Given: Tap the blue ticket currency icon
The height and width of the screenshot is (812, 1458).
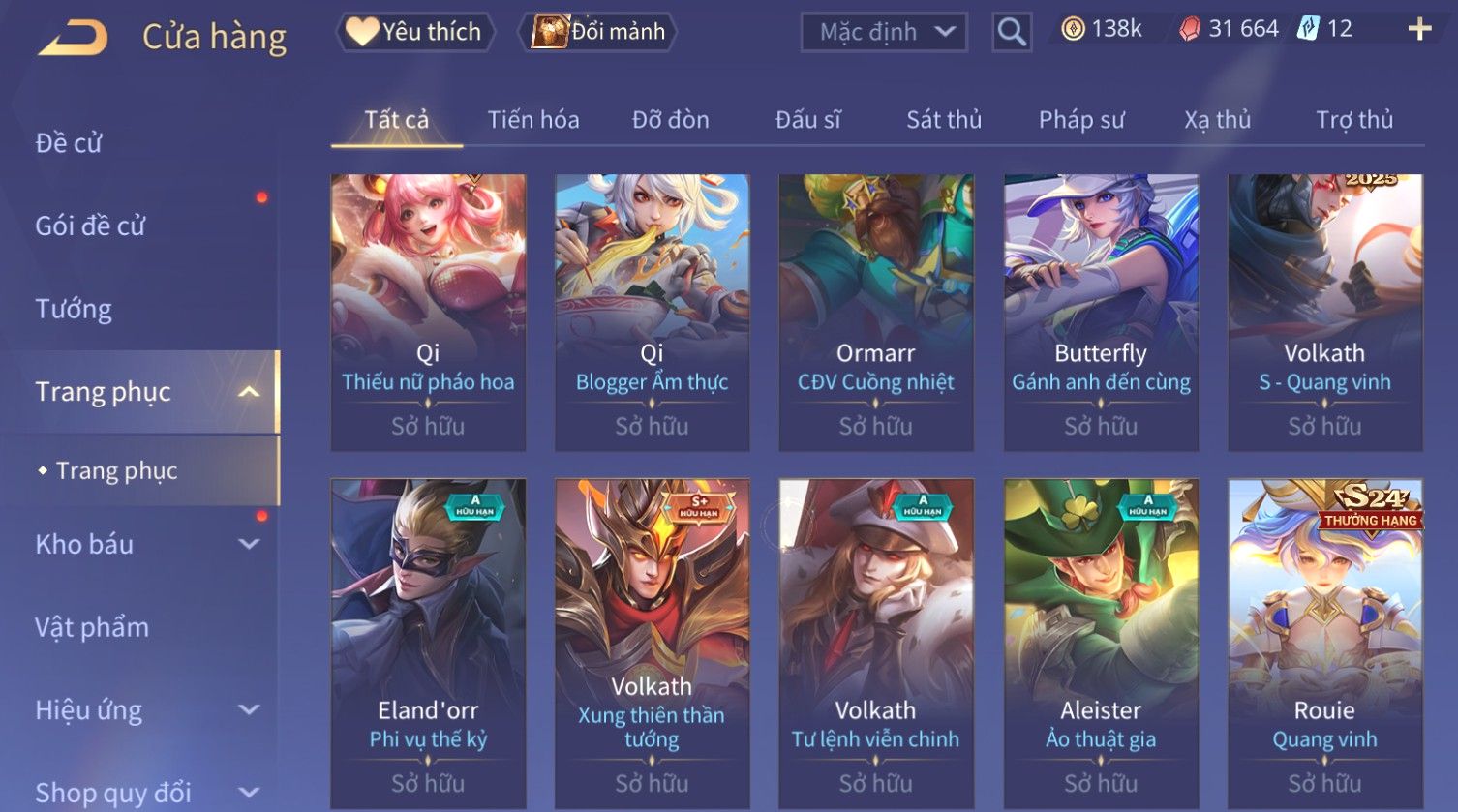Looking at the screenshot, I should pos(1308,29).
